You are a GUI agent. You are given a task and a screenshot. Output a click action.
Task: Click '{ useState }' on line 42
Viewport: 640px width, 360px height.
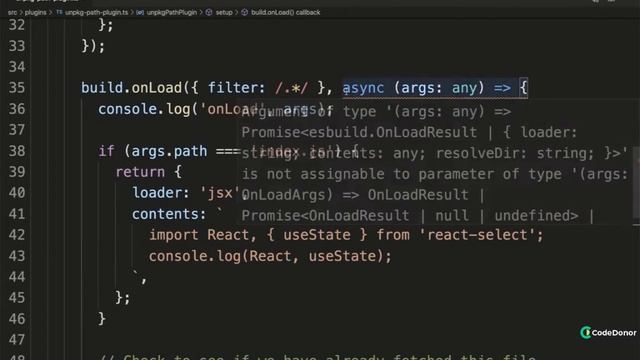317,235
